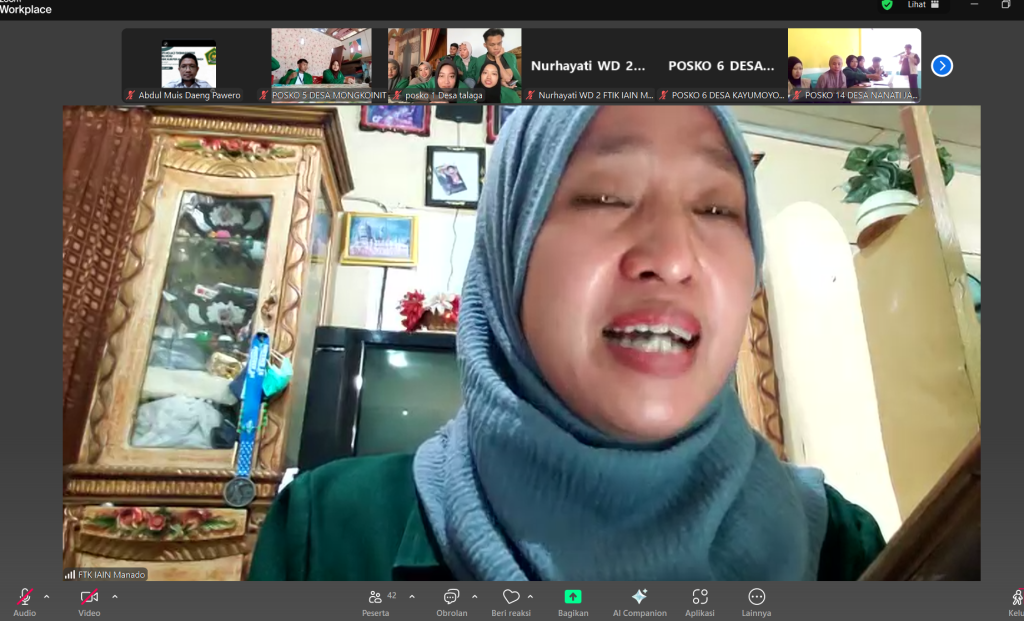The image size is (1024, 621).
Task: Open the Lainnya more options menu
Action: pyautogui.click(x=757, y=598)
